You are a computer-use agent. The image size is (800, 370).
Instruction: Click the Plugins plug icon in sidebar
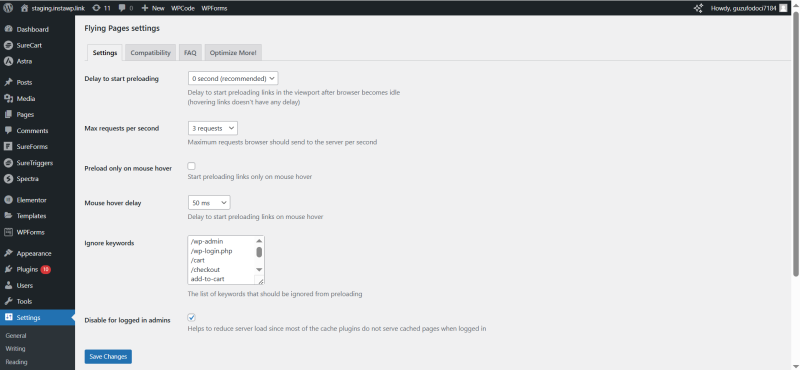(x=8, y=269)
